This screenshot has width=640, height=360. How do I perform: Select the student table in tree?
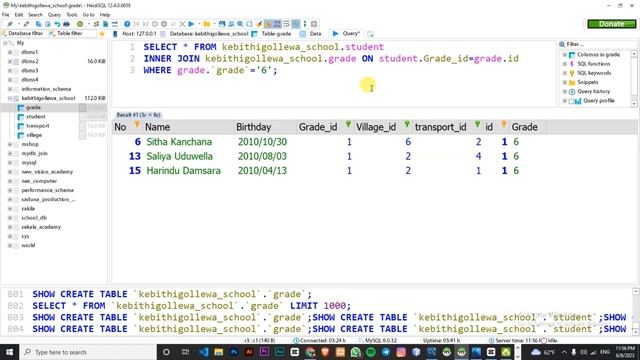coord(36,117)
